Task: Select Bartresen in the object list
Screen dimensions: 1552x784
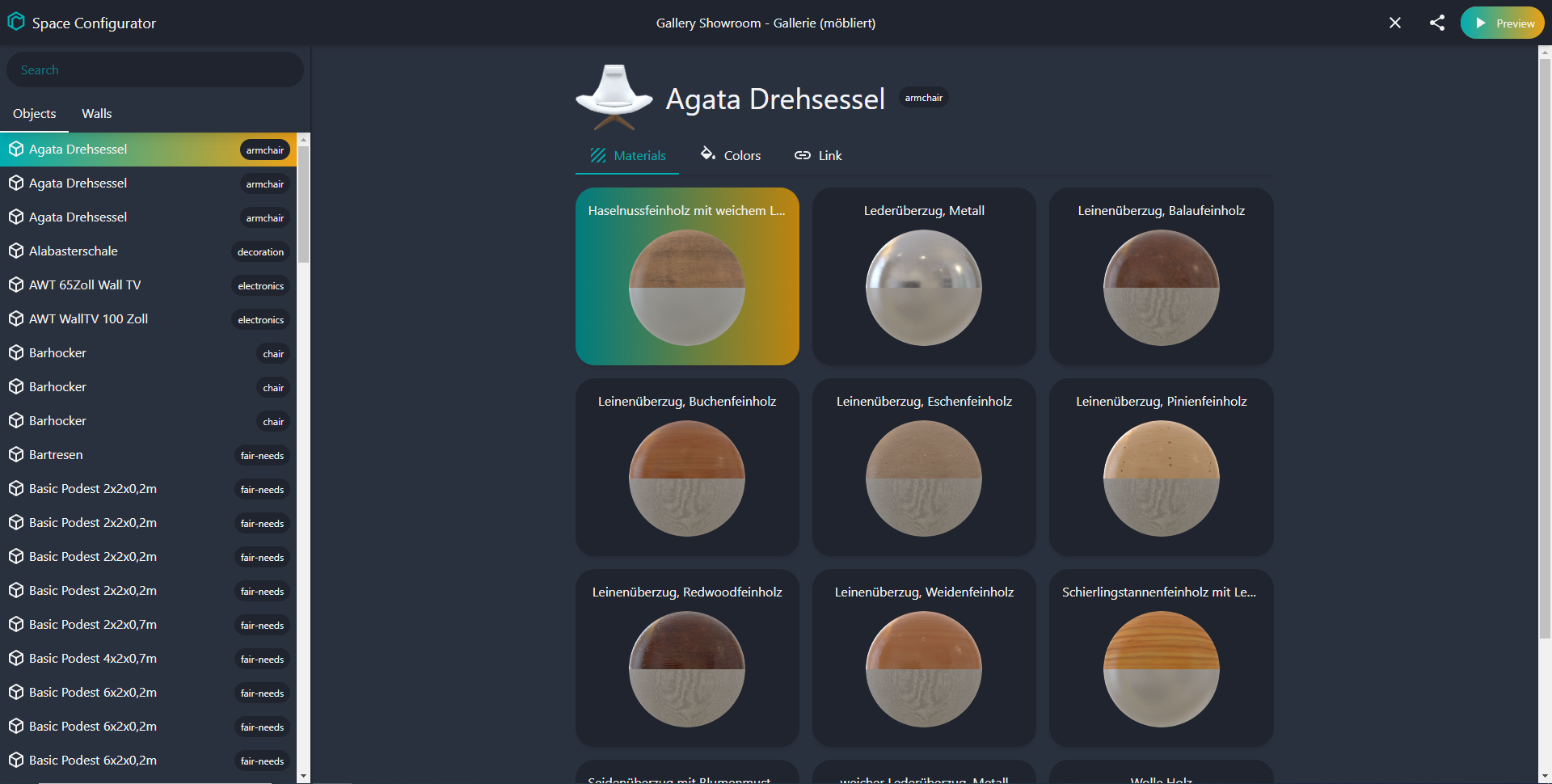Action: (x=149, y=454)
